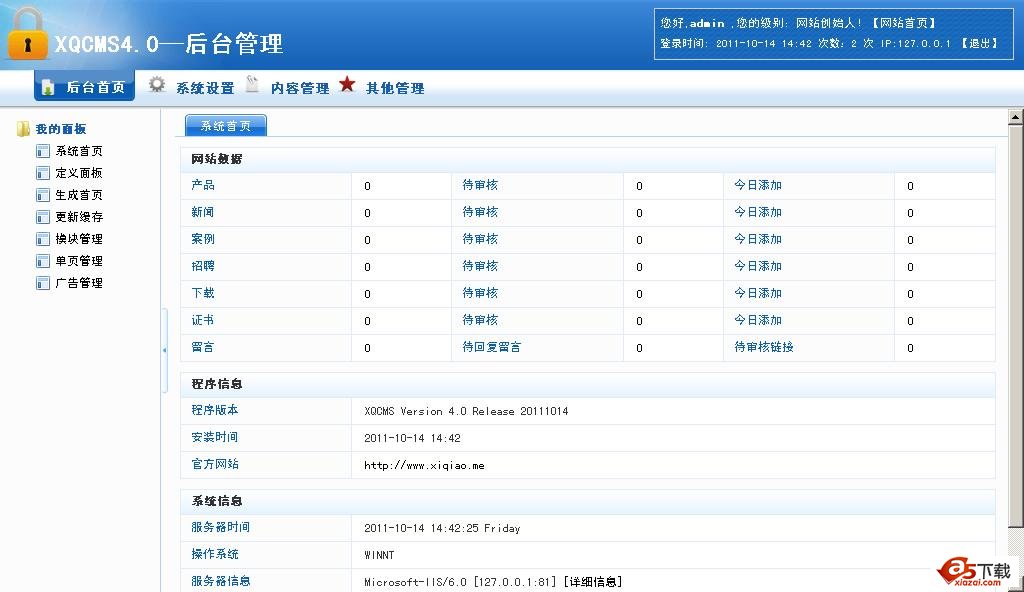The image size is (1024, 592).
Task: Click 待审核 in the 证书 row
Action: pyautogui.click(x=480, y=320)
